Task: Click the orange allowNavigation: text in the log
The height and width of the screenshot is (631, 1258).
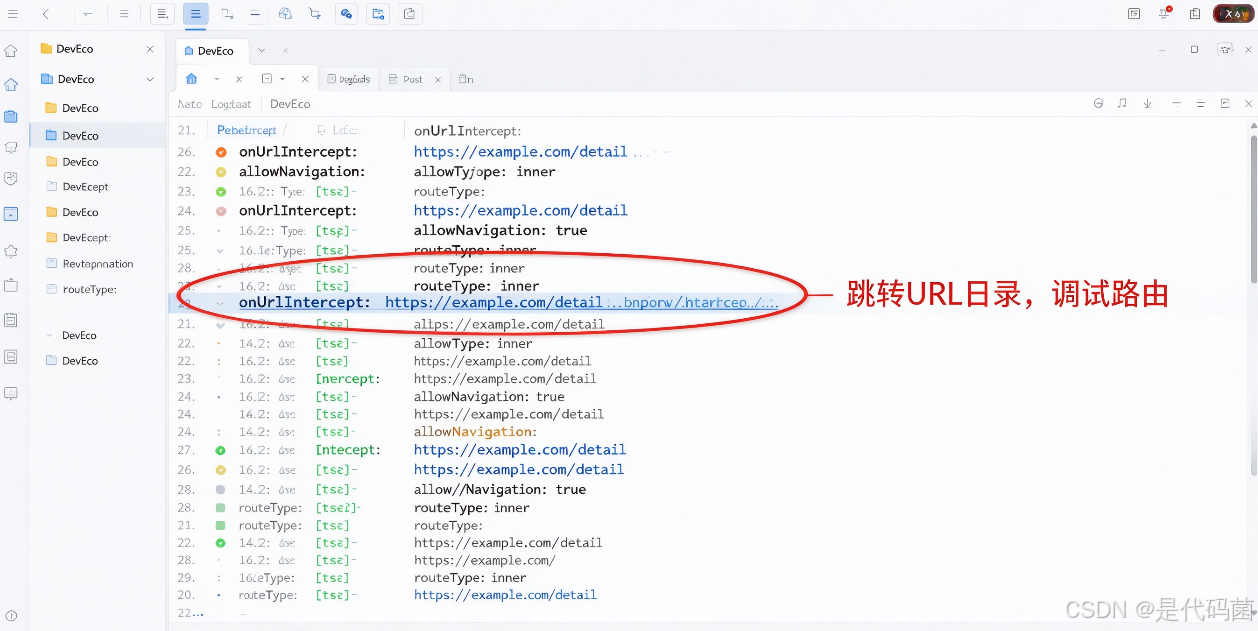Action: pos(476,432)
